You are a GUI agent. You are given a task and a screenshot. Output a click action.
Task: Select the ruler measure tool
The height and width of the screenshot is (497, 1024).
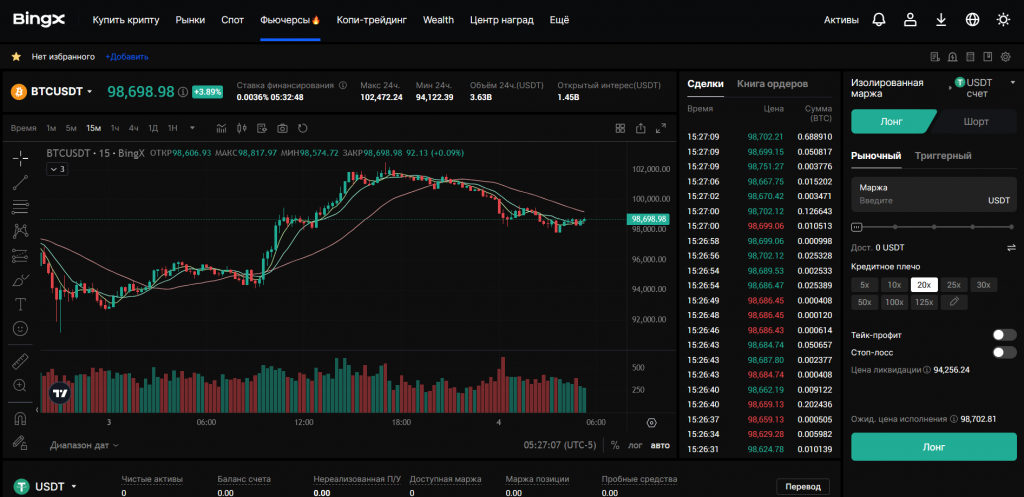tap(20, 361)
